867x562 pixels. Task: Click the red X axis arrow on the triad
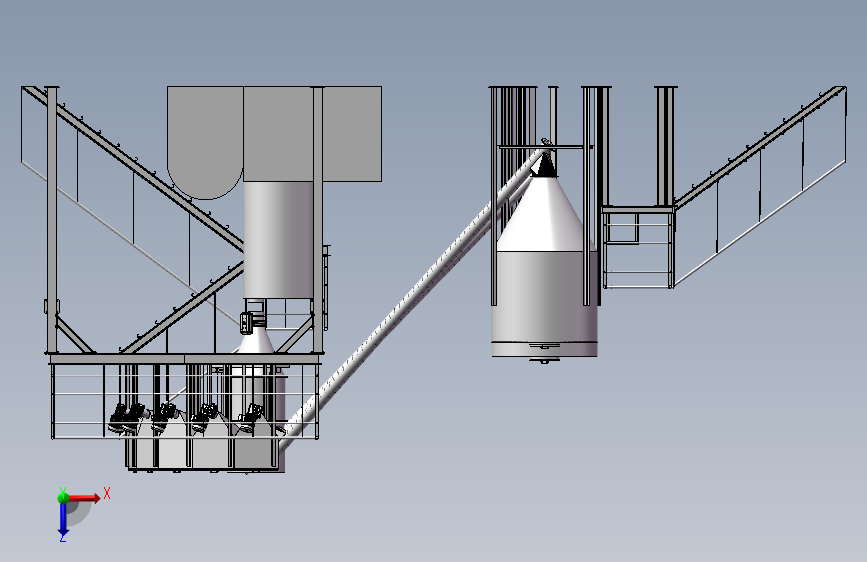[x=84, y=498]
